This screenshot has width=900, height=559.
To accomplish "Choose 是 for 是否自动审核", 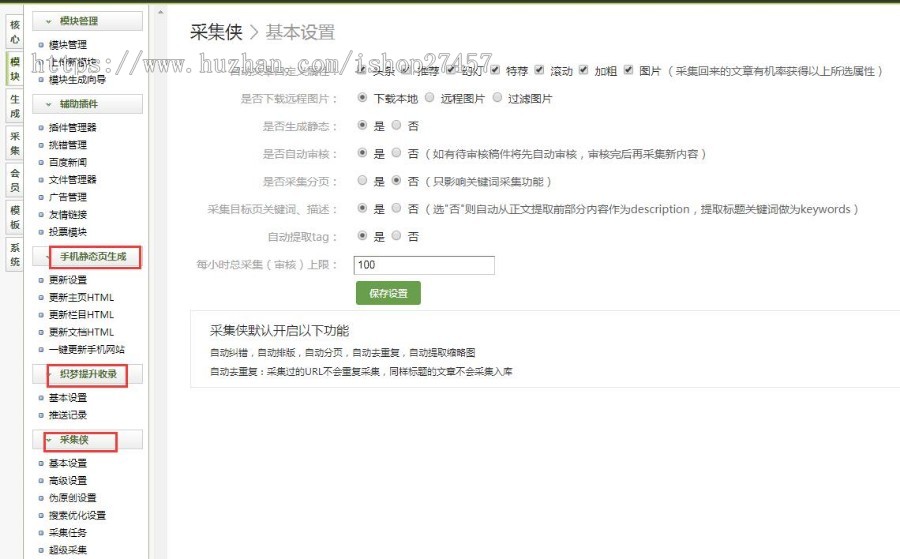I will point(362,153).
